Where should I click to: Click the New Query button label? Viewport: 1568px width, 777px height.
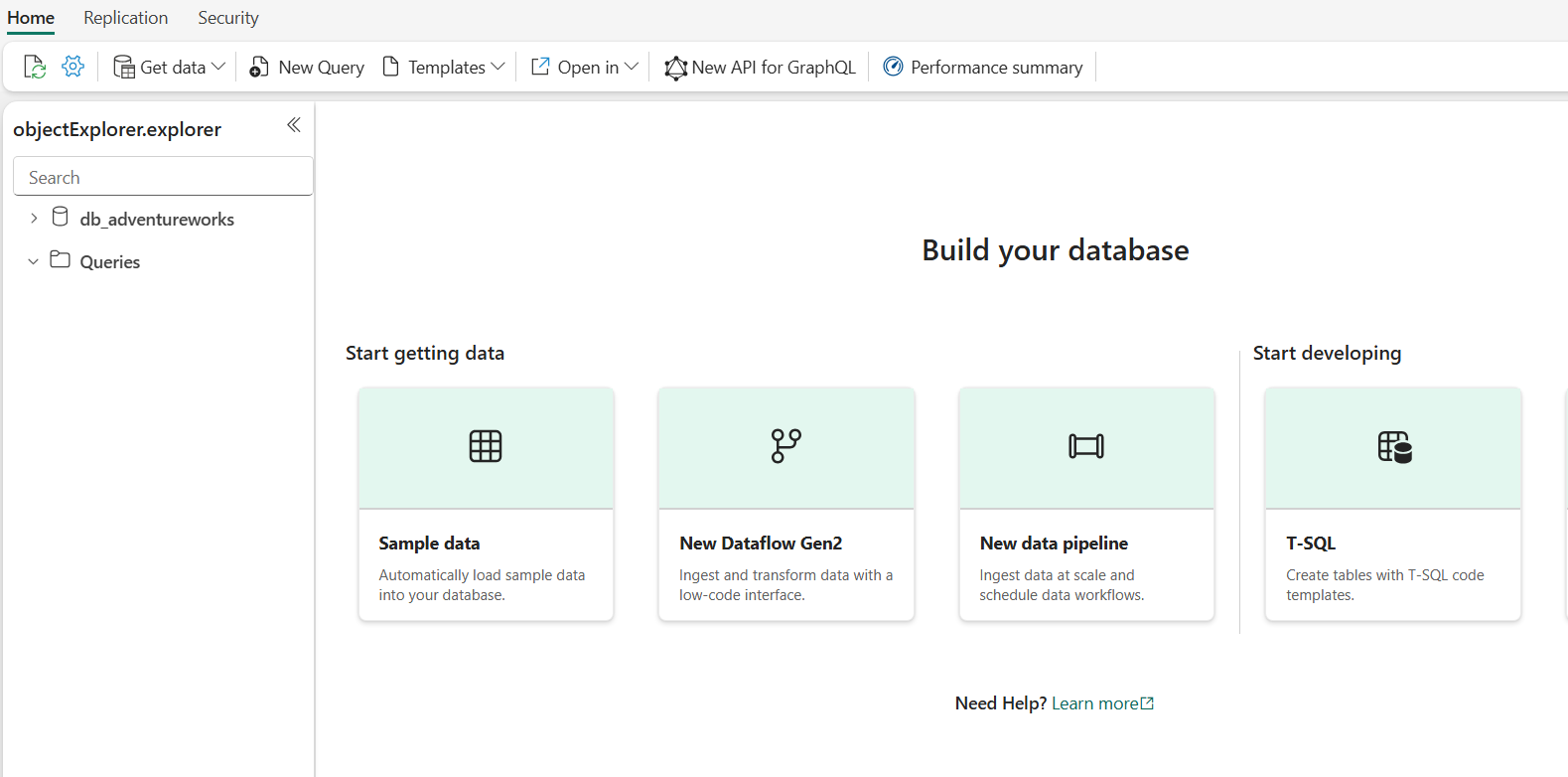tap(322, 68)
